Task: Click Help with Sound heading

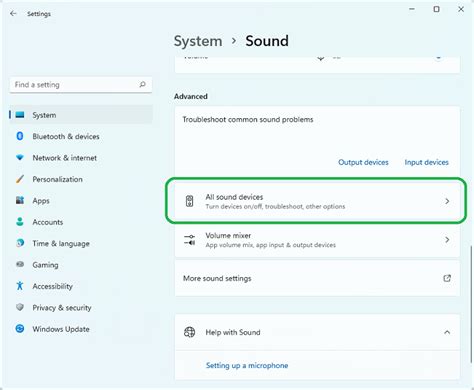Action: [x=233, y=332]
